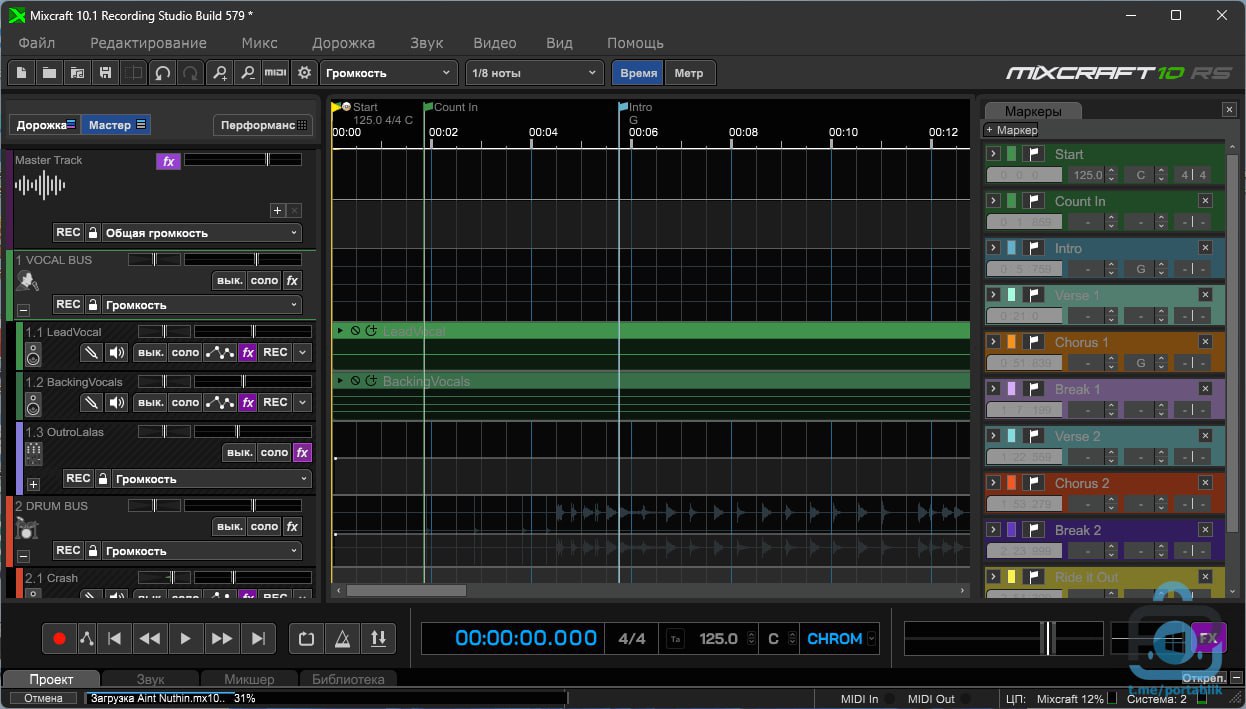Screen dimensions: 1246x709
Task: Toggle the metronome icon in transport
Action: (x=343, y=638)
